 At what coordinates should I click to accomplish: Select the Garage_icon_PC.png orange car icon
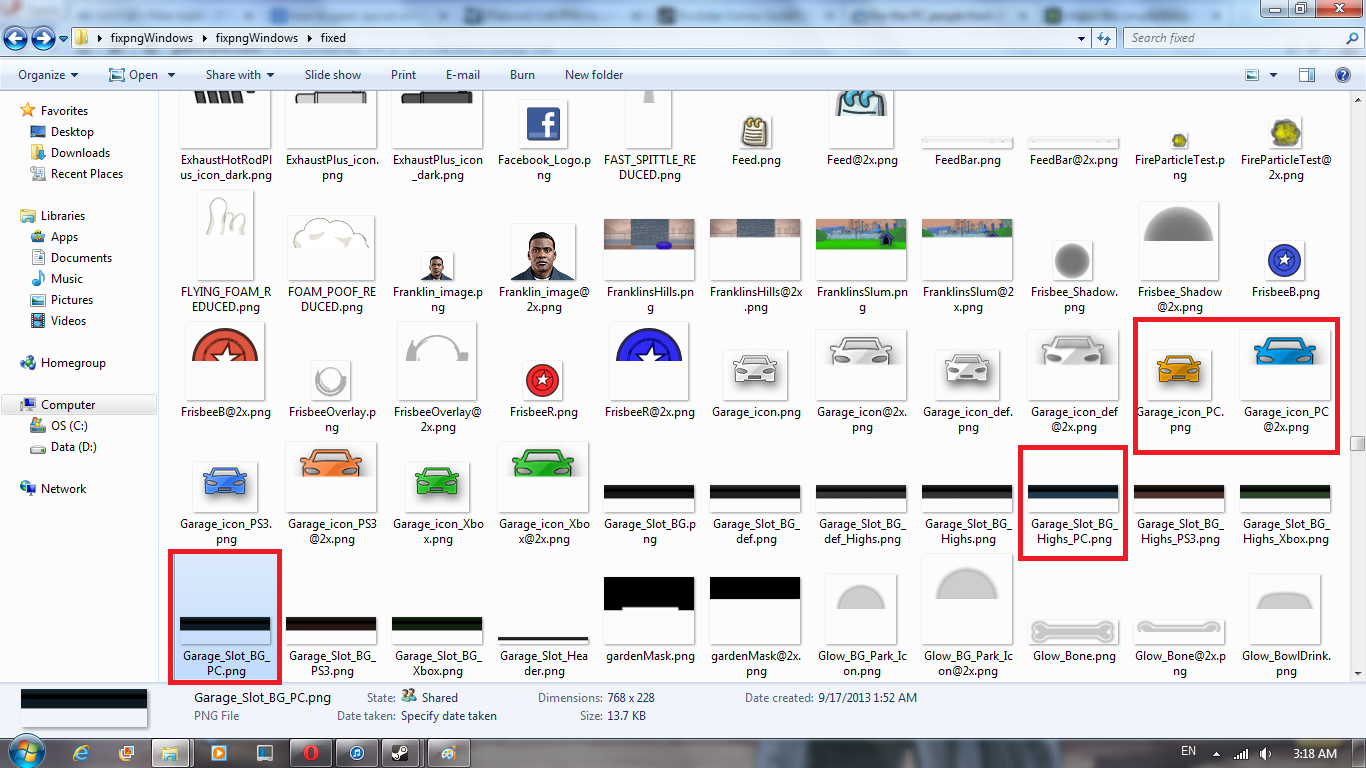point(1179,372)
